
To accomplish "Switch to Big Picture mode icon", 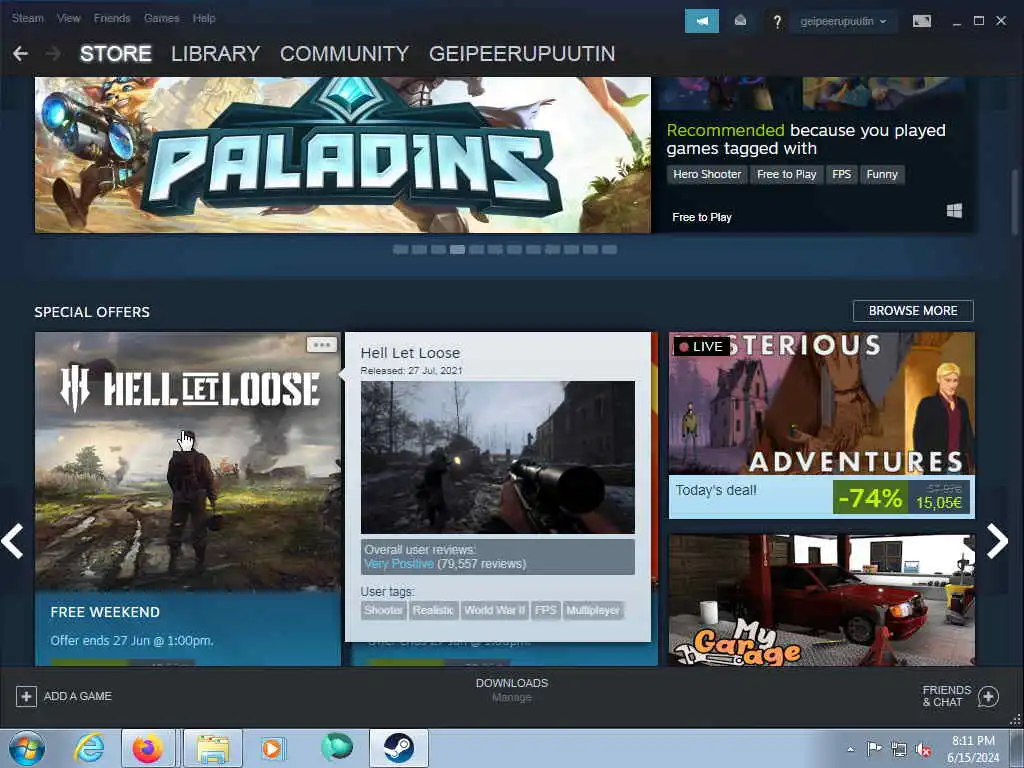I will (x=922, y=21).
